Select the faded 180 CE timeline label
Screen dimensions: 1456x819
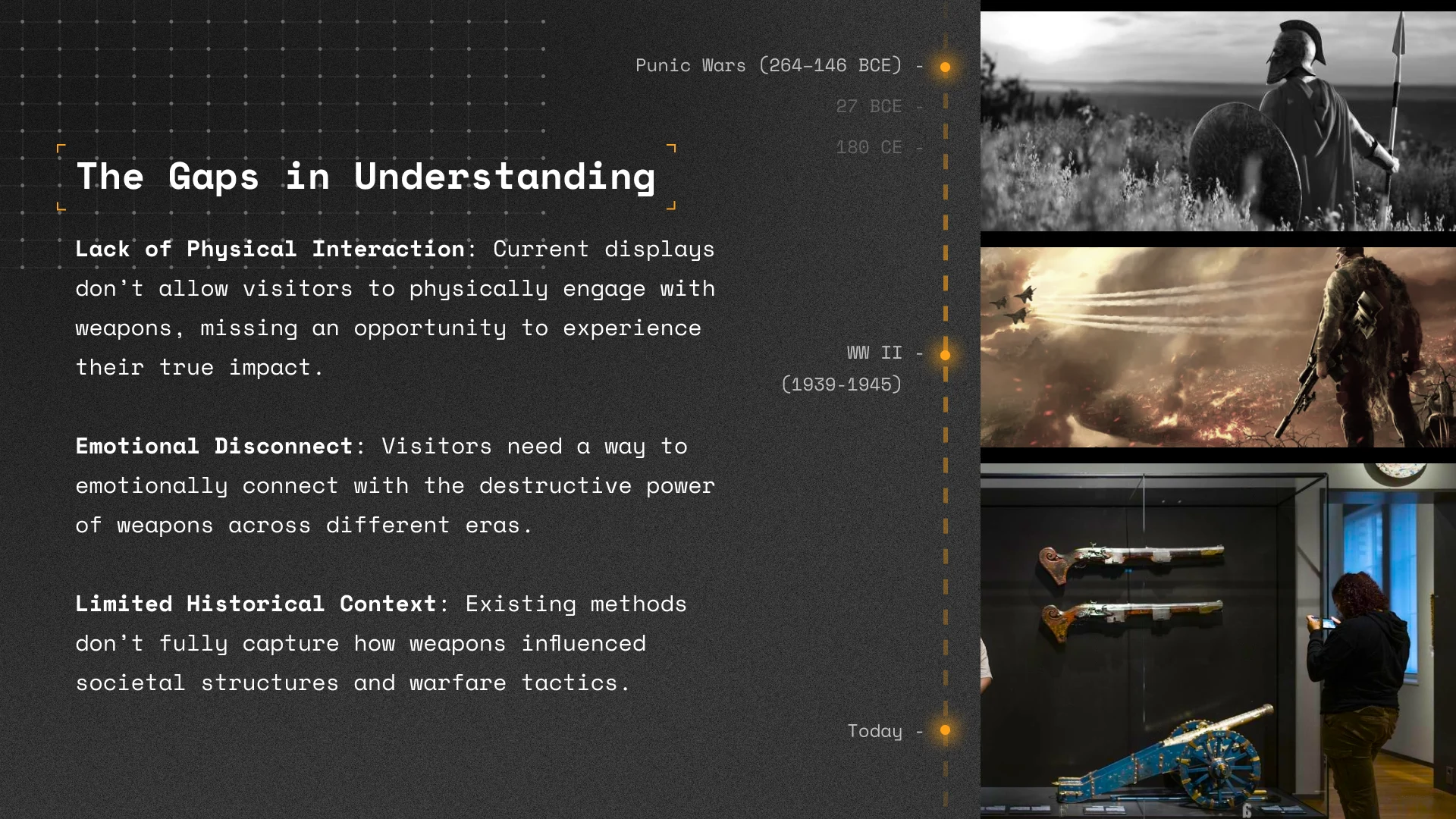pos(868,147)
